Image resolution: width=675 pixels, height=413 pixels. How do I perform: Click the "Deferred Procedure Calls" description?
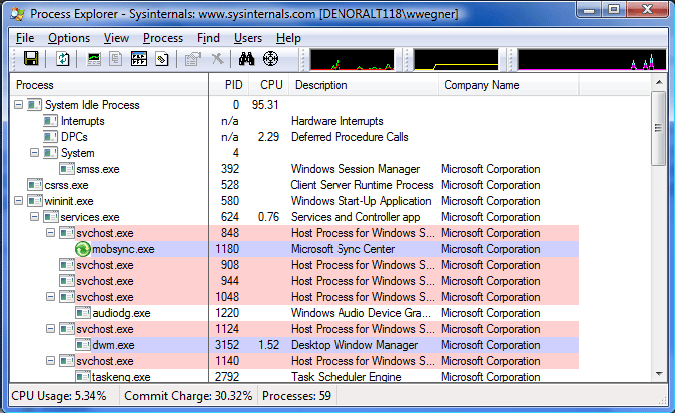[350, 137]
